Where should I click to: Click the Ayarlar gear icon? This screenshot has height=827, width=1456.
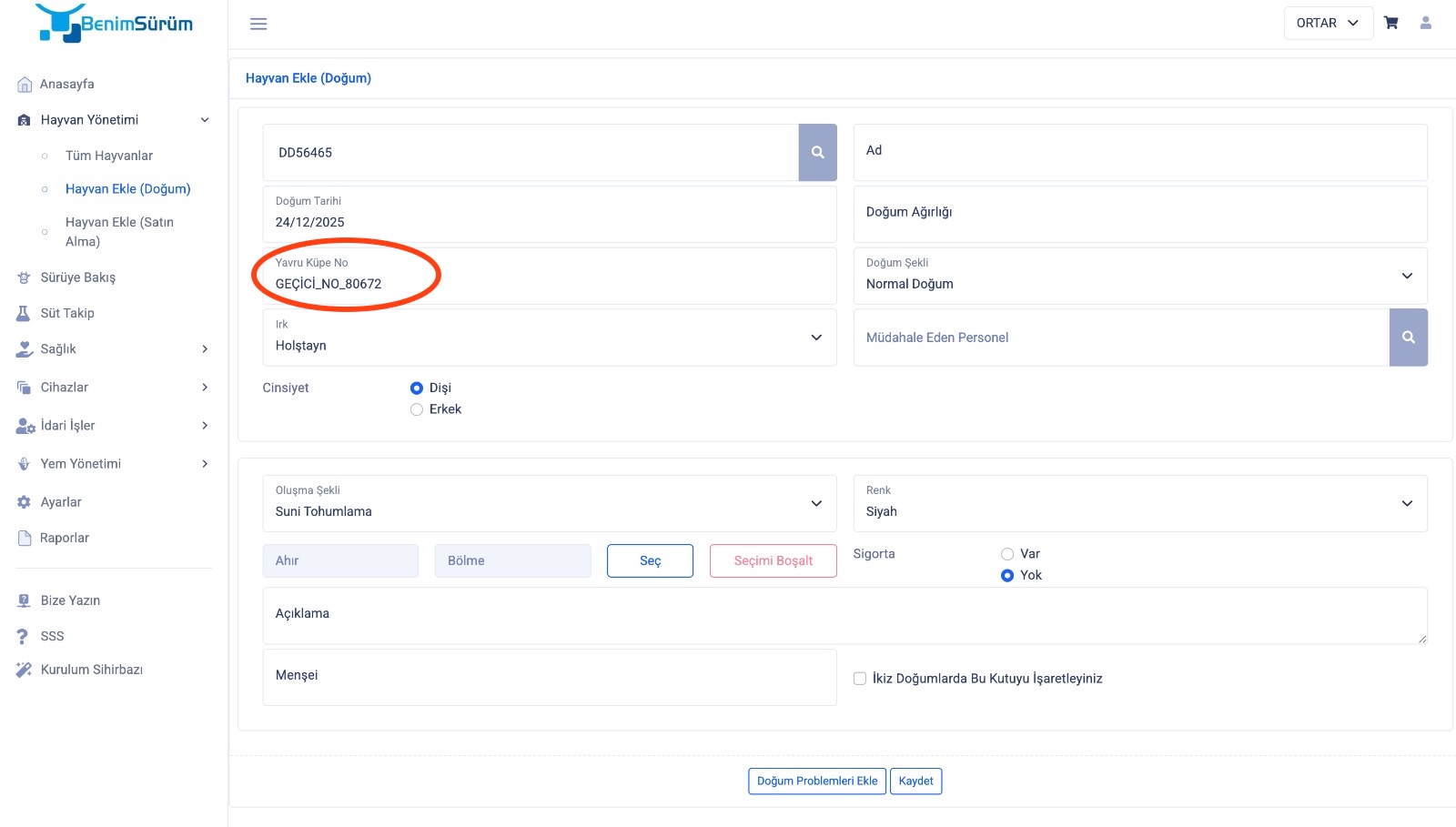[x=24, y=502]
